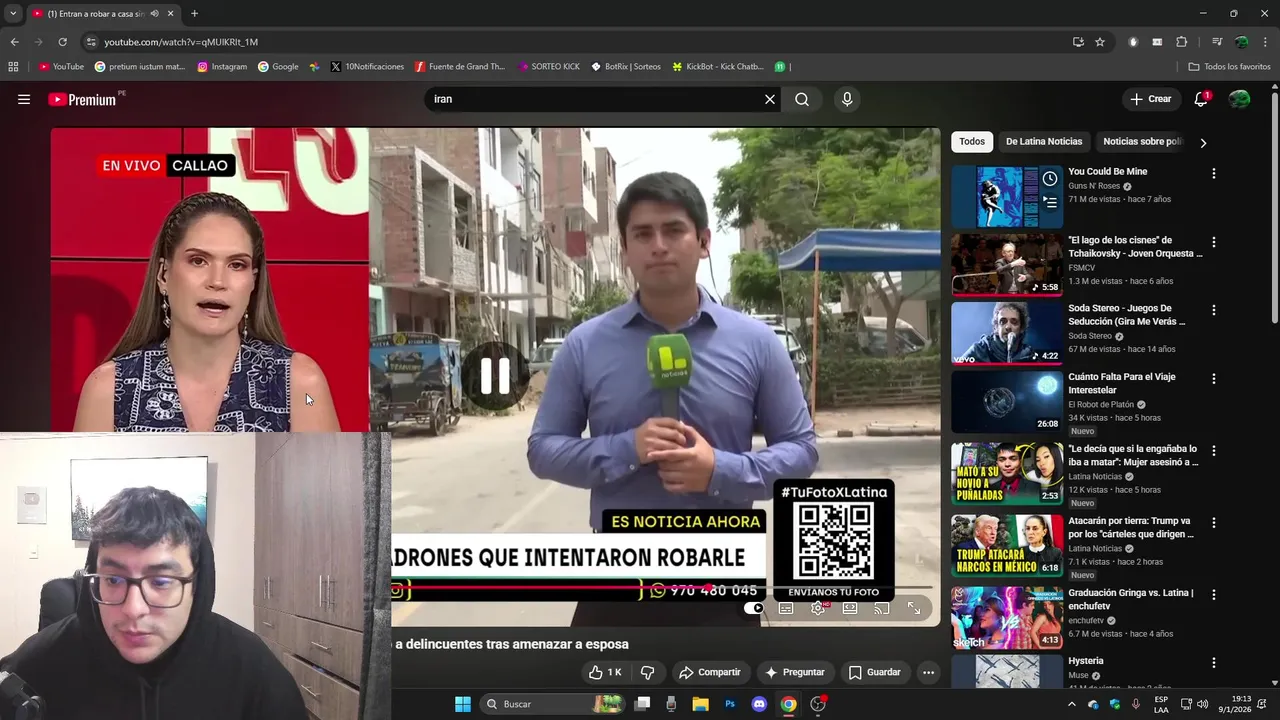Open the Chrome three-dot menu
Viewport: 1280px width, 720px height.
[1265, 42]
